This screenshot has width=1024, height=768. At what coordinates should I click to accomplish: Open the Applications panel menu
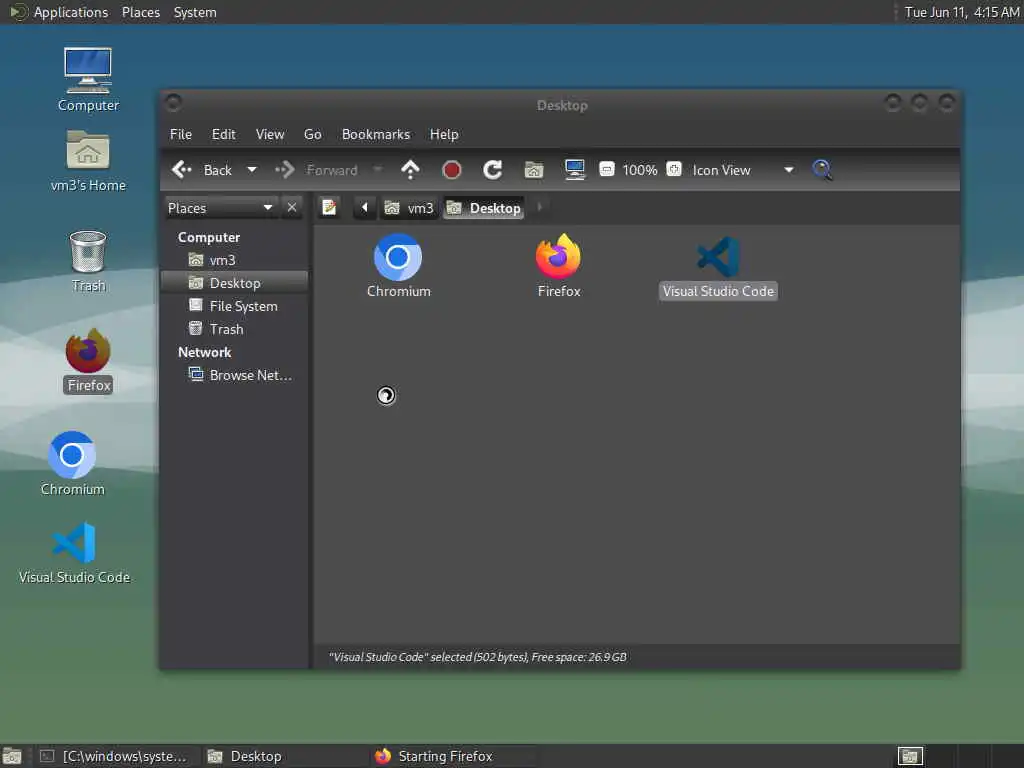71,12
